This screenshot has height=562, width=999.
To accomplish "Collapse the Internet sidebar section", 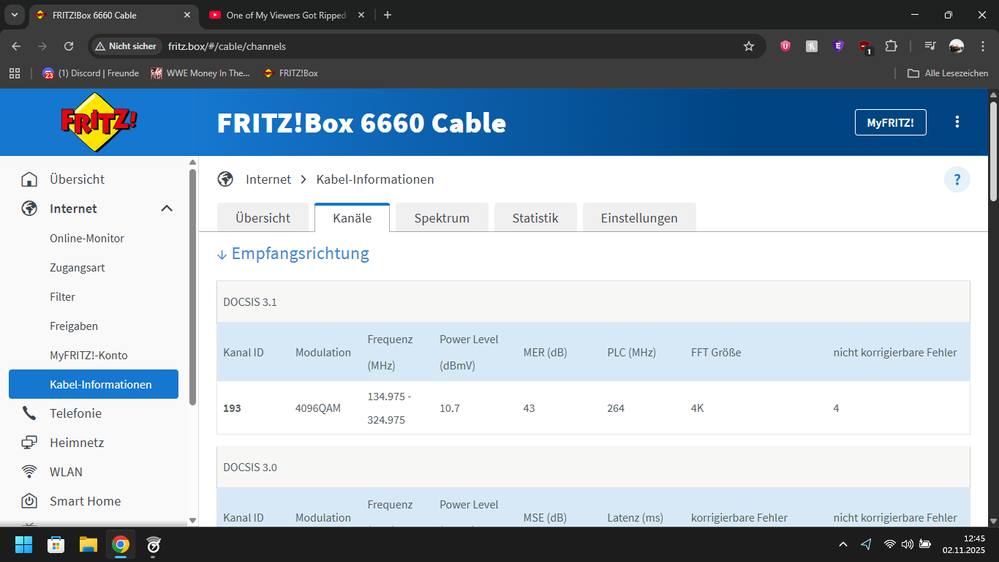I will (x=166, y=208).
